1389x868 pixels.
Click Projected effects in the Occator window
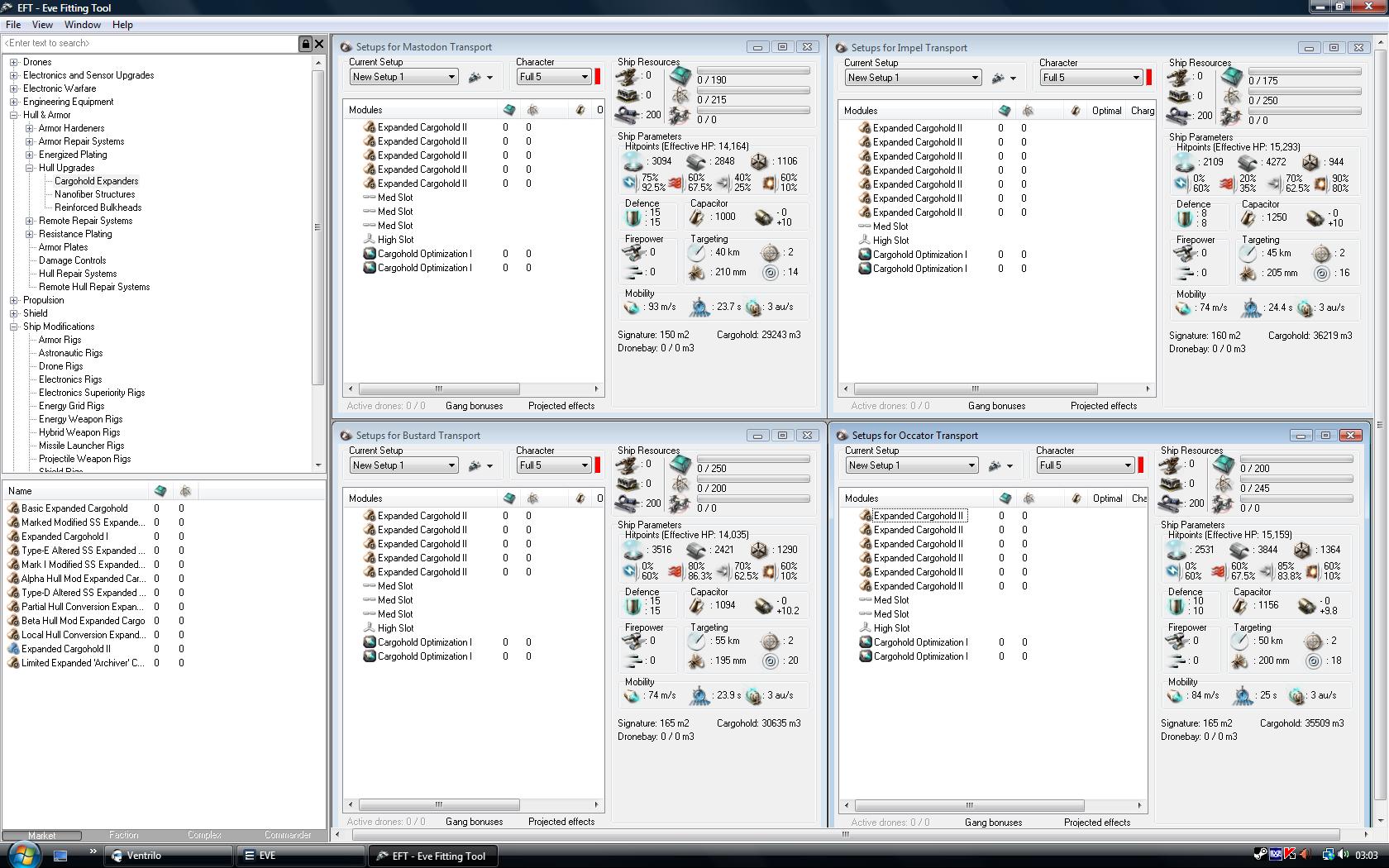point(1097,823)
